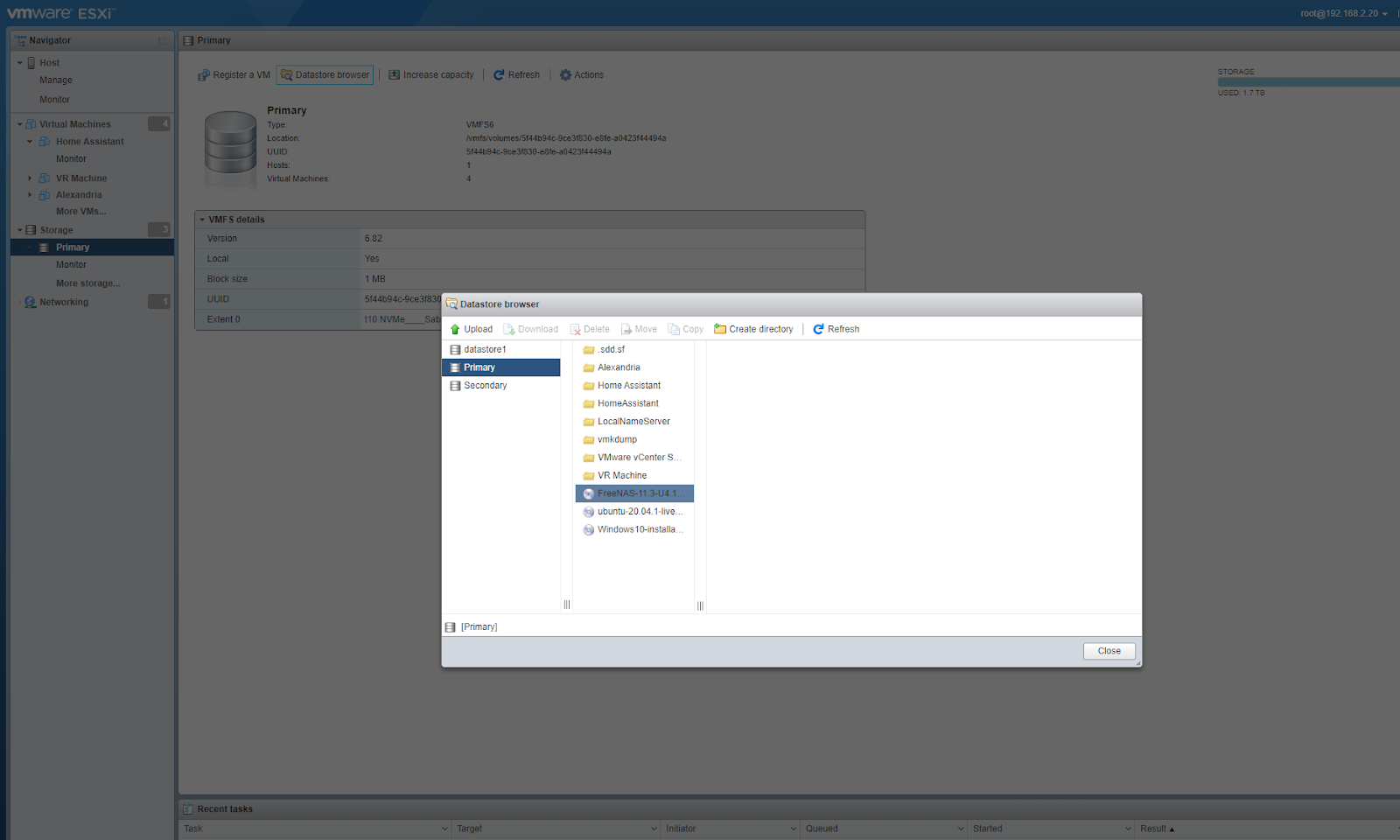Click the Create directory folder icon
The height and width of the screenshot is (840, 1400).
point(720,329)
